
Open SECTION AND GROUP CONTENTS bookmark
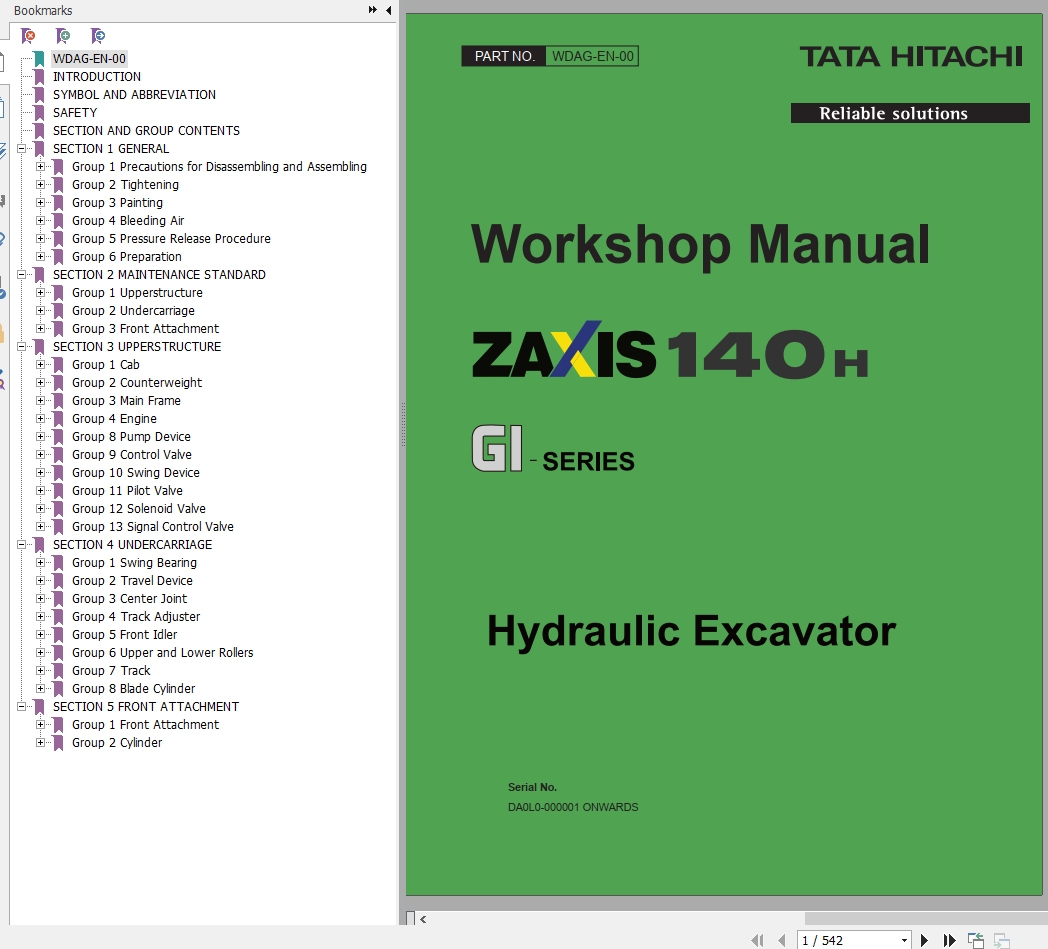pos(146,131)
